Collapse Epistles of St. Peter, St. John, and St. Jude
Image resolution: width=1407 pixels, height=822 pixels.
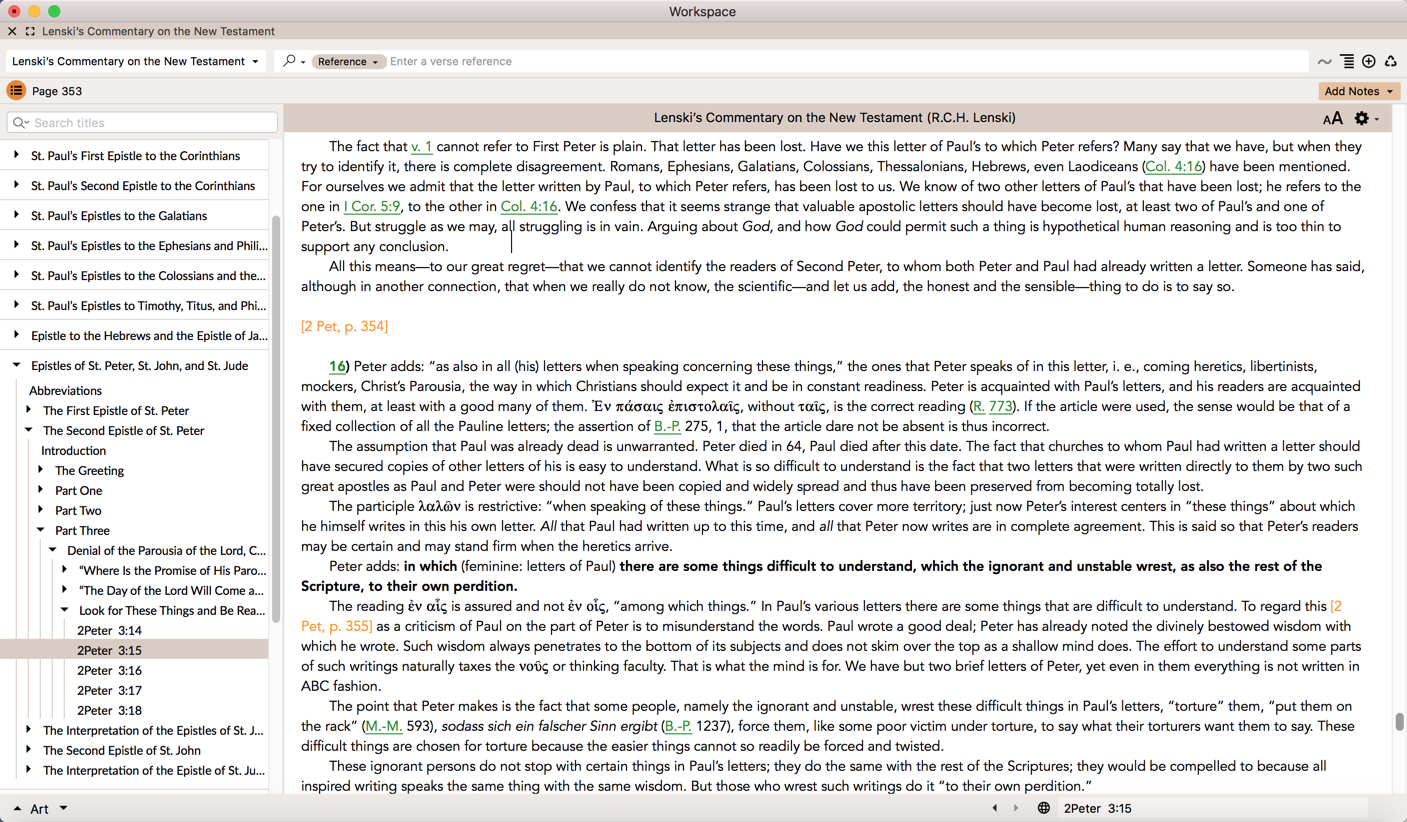point(16,365)
